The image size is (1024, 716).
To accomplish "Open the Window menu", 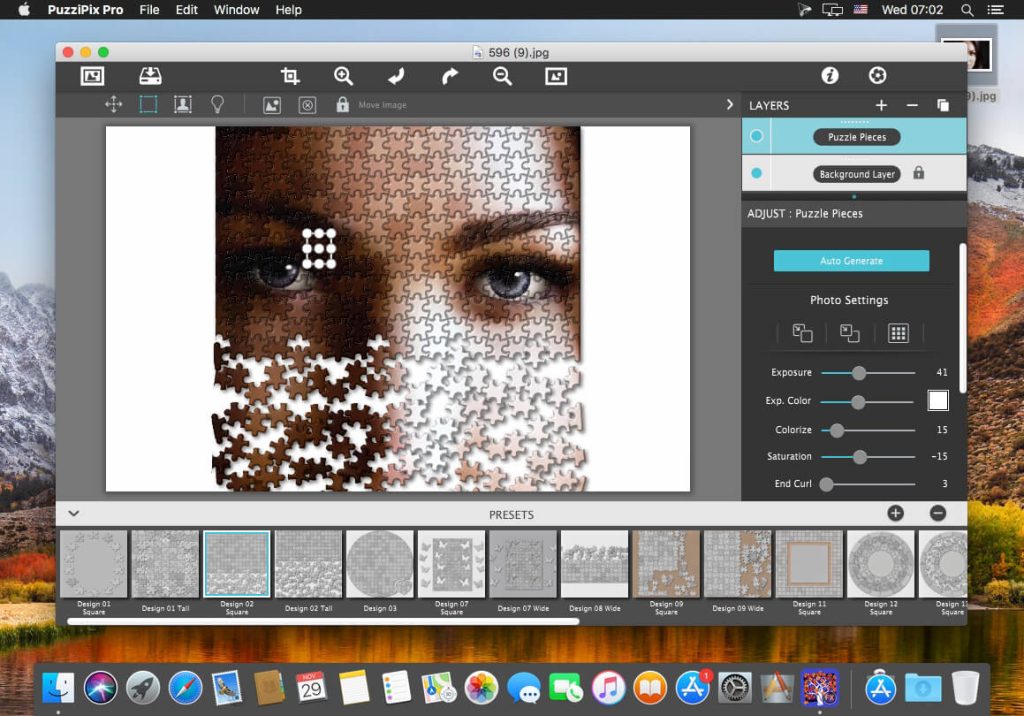I will pyautogui.click(x=236, y=10).
